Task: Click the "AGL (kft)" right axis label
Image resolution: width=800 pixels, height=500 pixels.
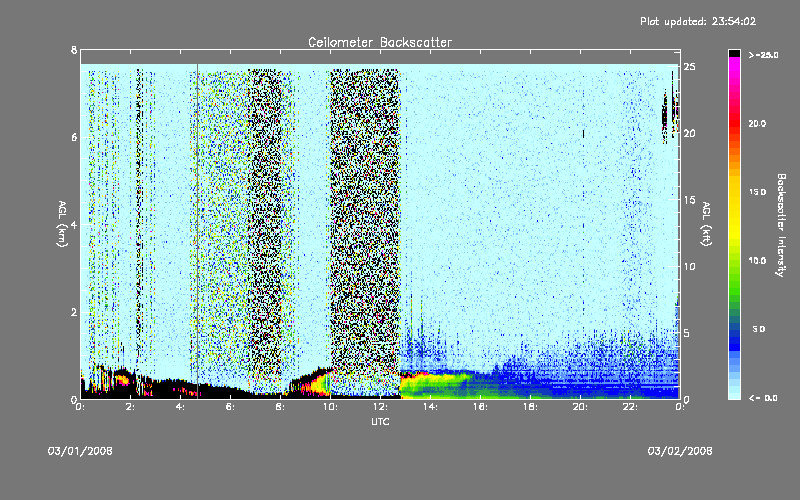Action: [706, 224]
